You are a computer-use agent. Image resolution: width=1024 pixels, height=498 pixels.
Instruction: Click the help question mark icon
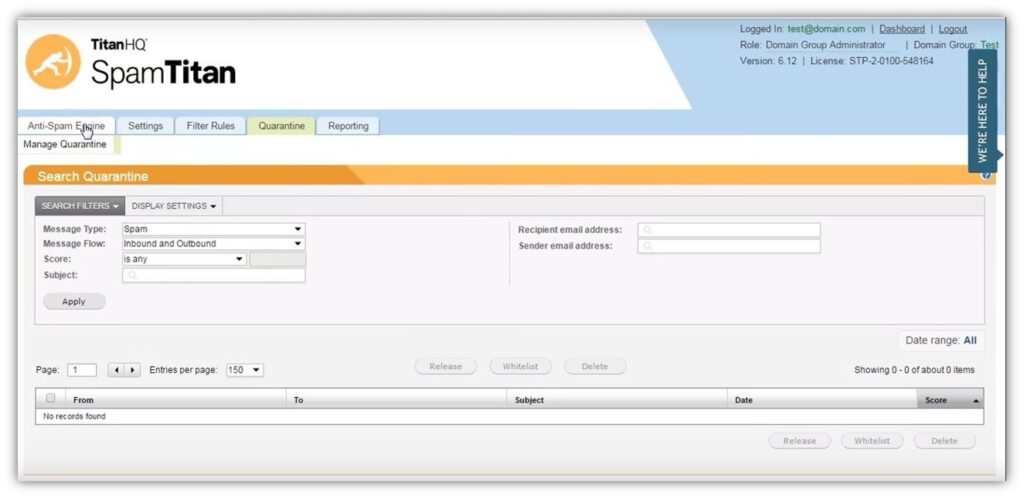[986, 176]
